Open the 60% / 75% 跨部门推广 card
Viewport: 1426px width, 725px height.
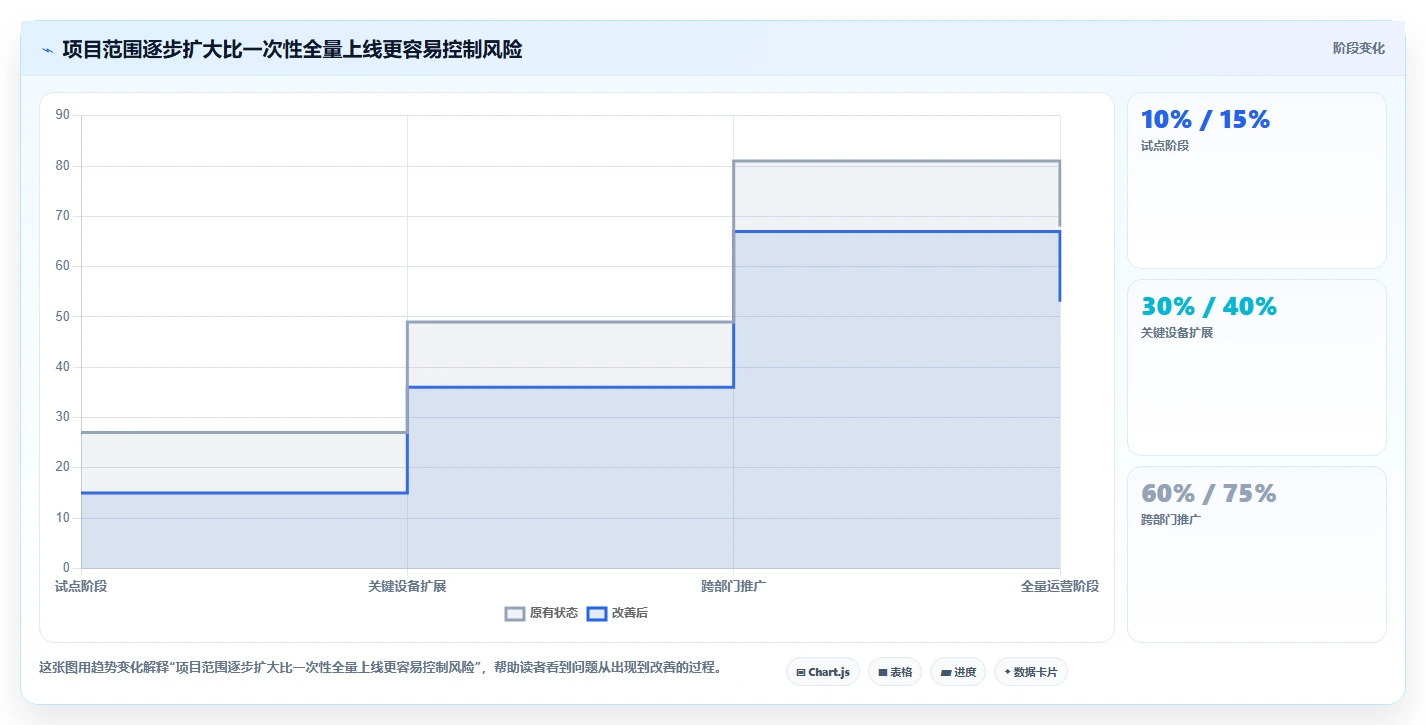click(x=1257, y=554)
